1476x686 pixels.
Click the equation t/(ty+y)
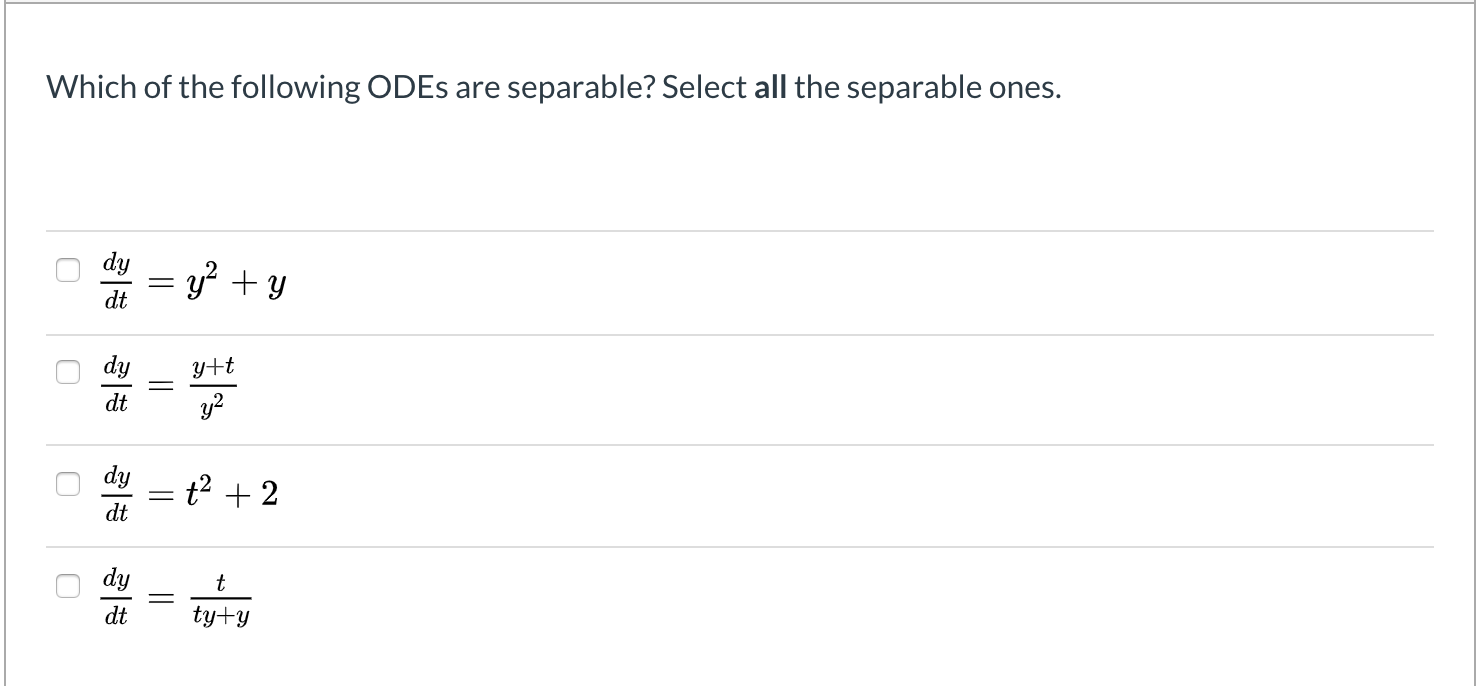pos(222,598)
